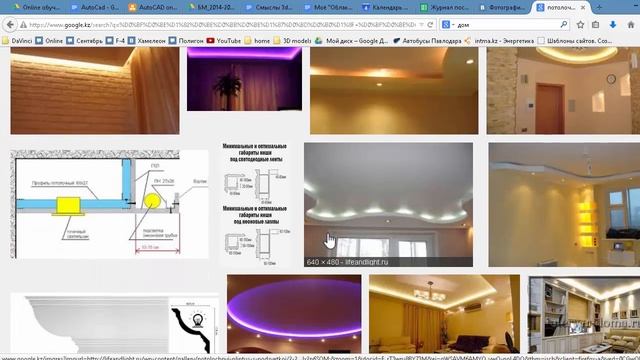Open the 'Автобусы Павлодара' bookmark

tap(427, 40)
